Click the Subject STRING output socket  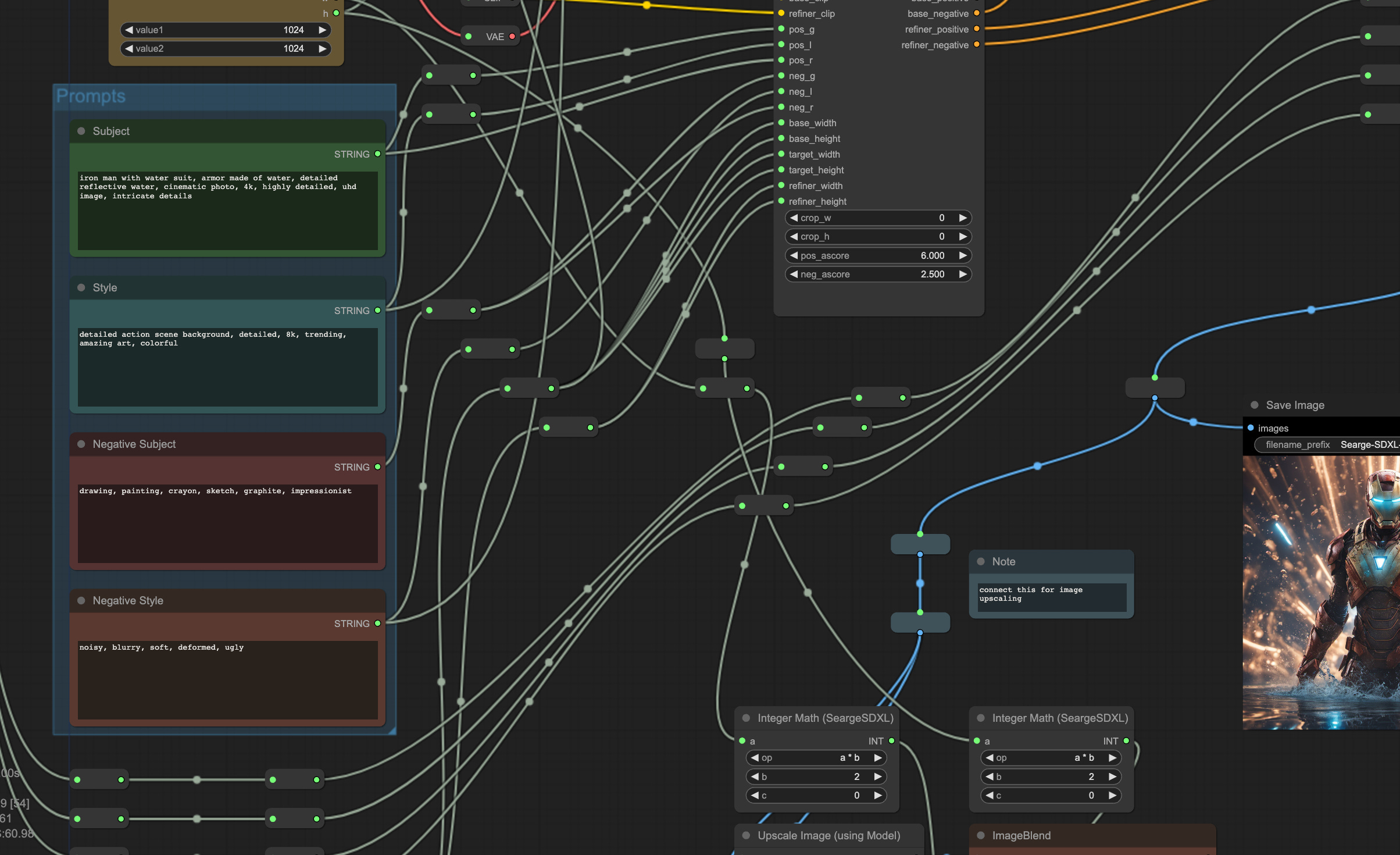(x=378, y=154)
